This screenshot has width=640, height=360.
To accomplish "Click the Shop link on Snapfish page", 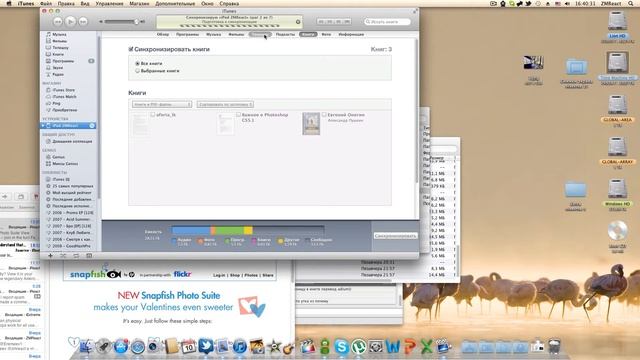I will click(235, 275).
